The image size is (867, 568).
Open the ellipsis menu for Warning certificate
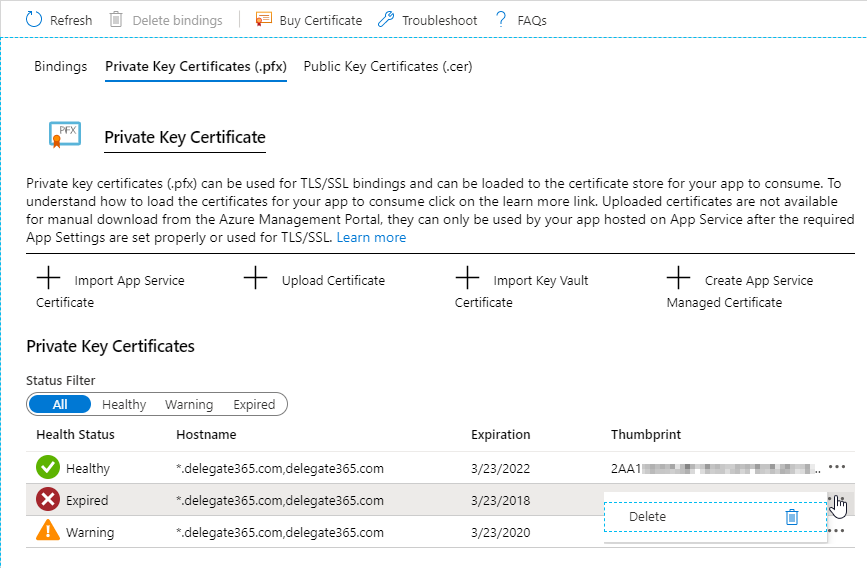[x=837, y=531]
